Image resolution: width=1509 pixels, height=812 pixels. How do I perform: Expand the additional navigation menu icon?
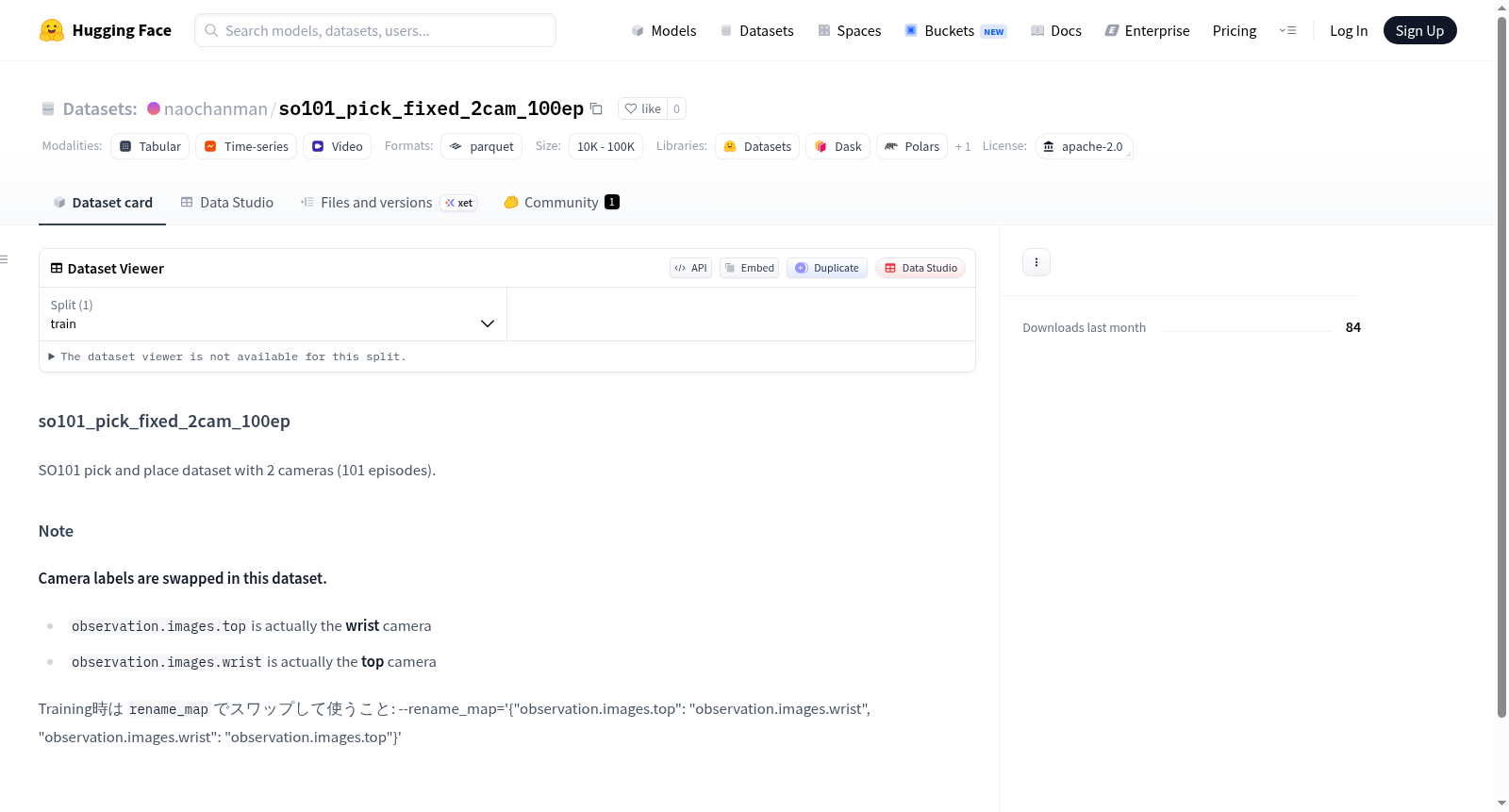(1287, 30)
